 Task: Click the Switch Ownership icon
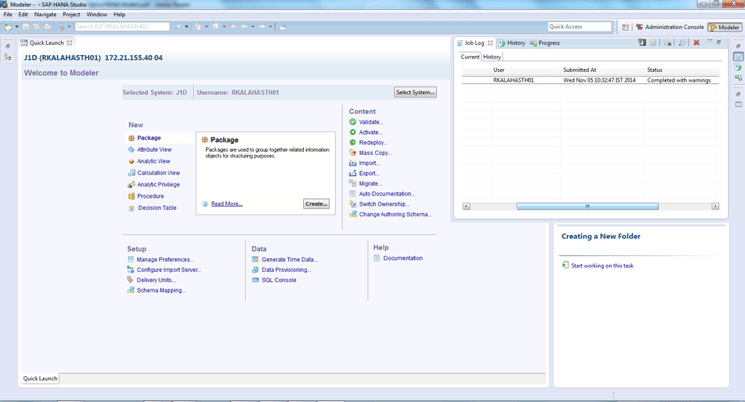pyautogui.click(x=353, y=204)
